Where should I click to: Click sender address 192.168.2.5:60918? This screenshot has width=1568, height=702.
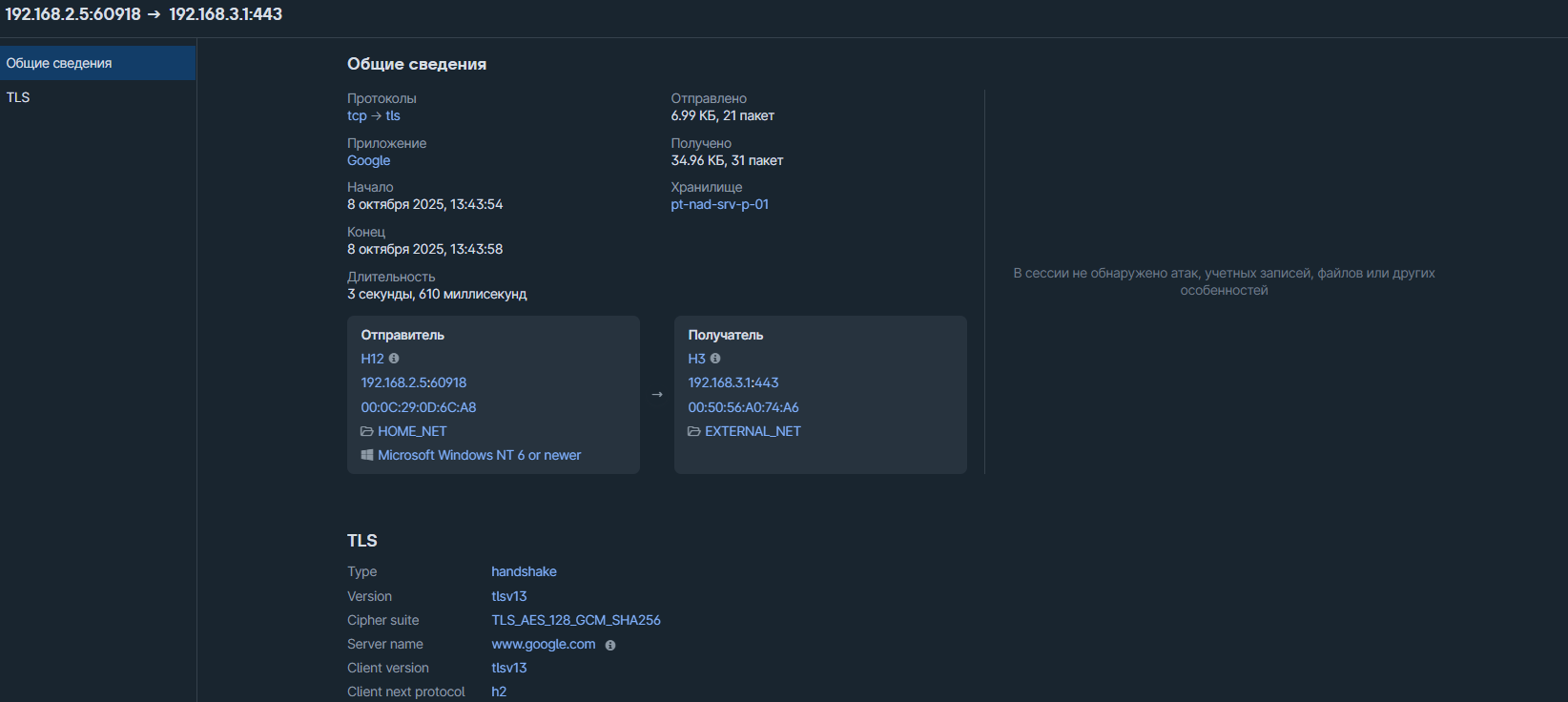(413, 382)
